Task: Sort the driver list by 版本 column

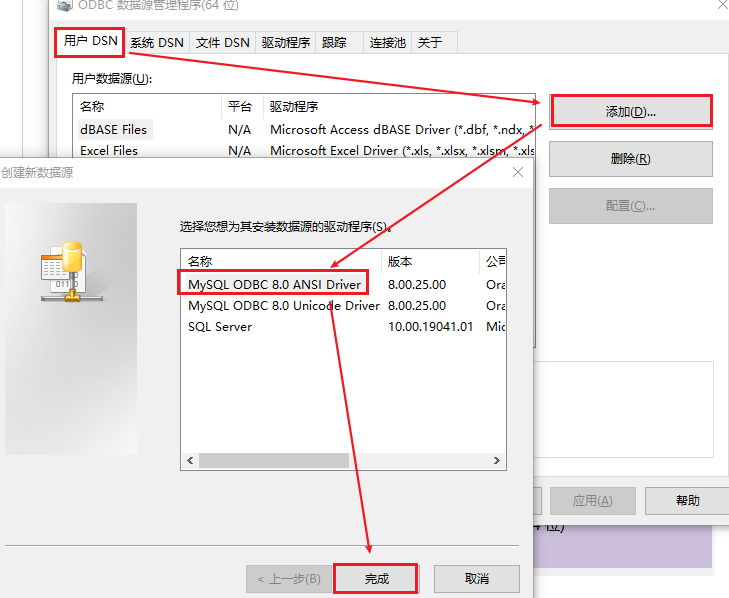Action: (429, 261)
